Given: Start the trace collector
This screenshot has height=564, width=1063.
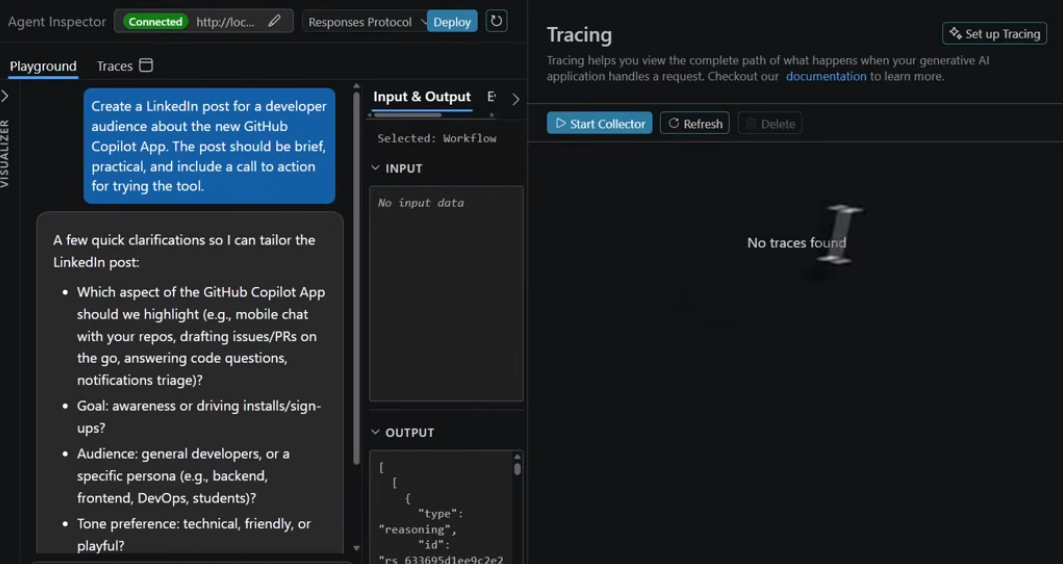Looking at the screenshot, I should click(x=599, y=123).
